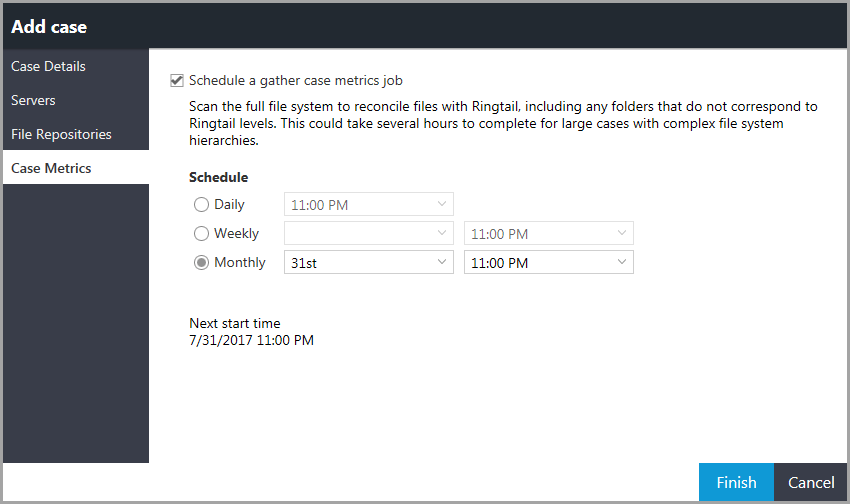Viewport: 850px width, 504px height.
Task: Open the Weekly time dropdown
Action: [549, 234]
